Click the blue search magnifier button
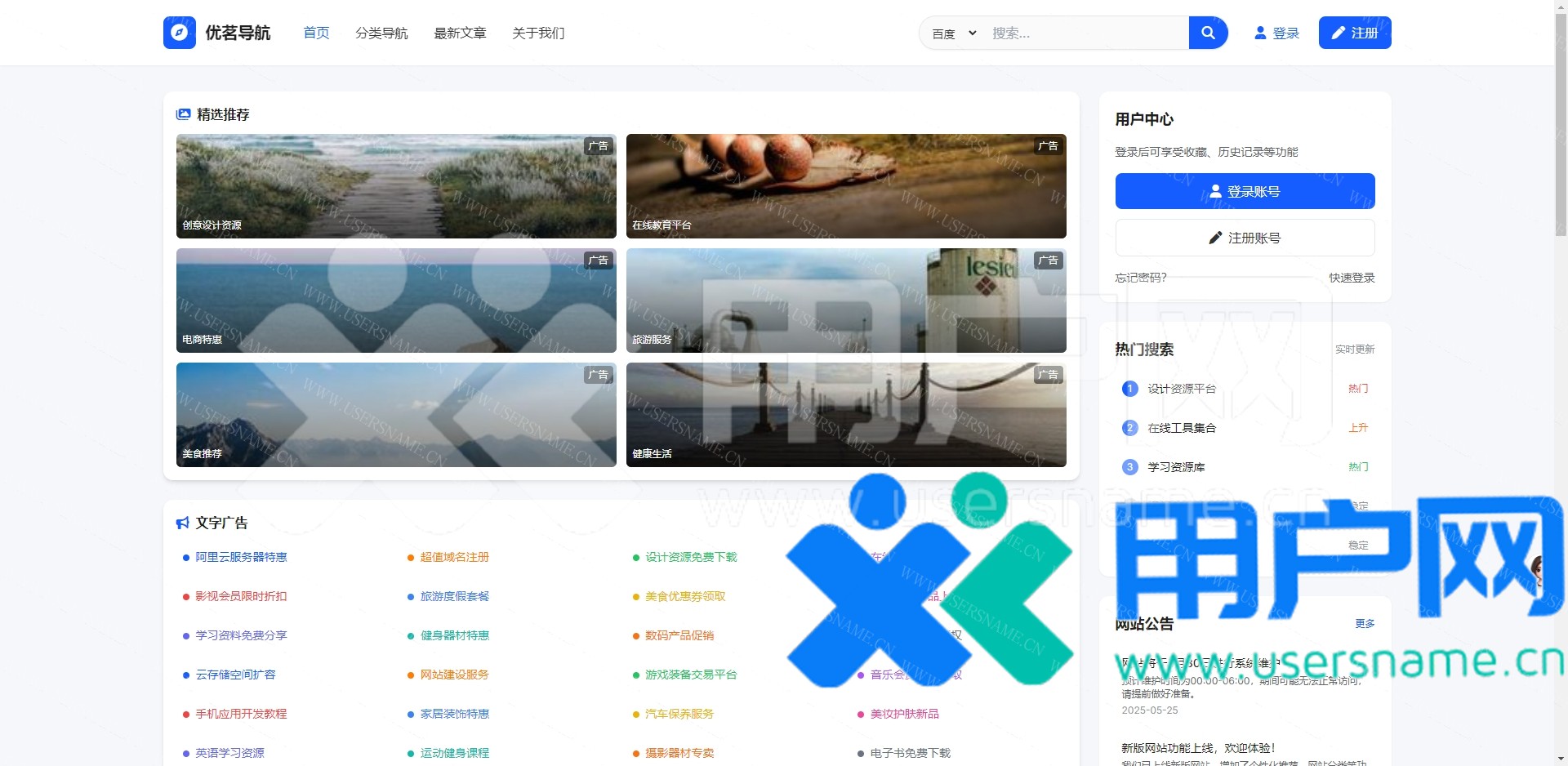 point(1208,33)
